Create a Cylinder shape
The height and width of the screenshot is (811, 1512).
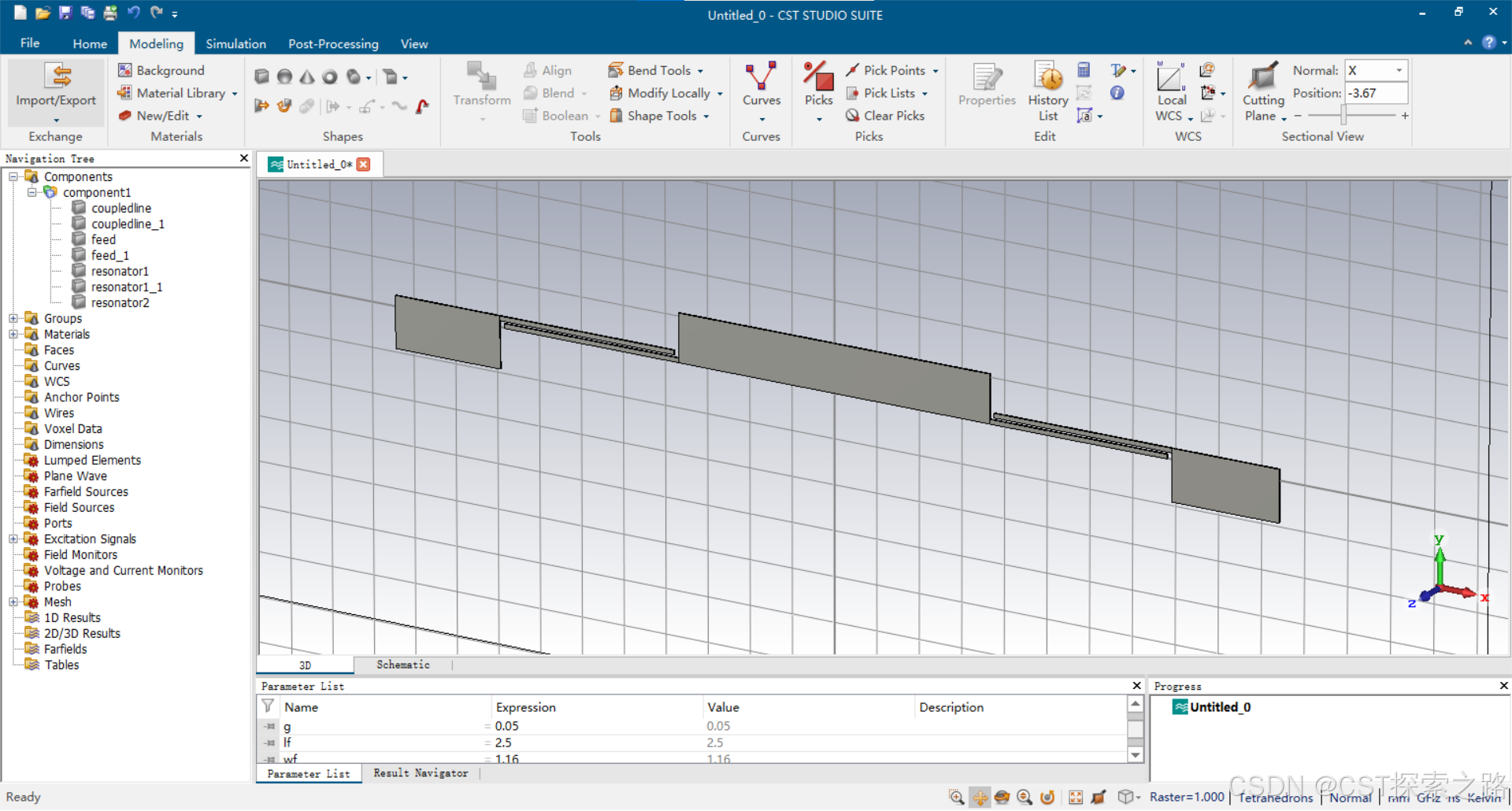[354, 76]
